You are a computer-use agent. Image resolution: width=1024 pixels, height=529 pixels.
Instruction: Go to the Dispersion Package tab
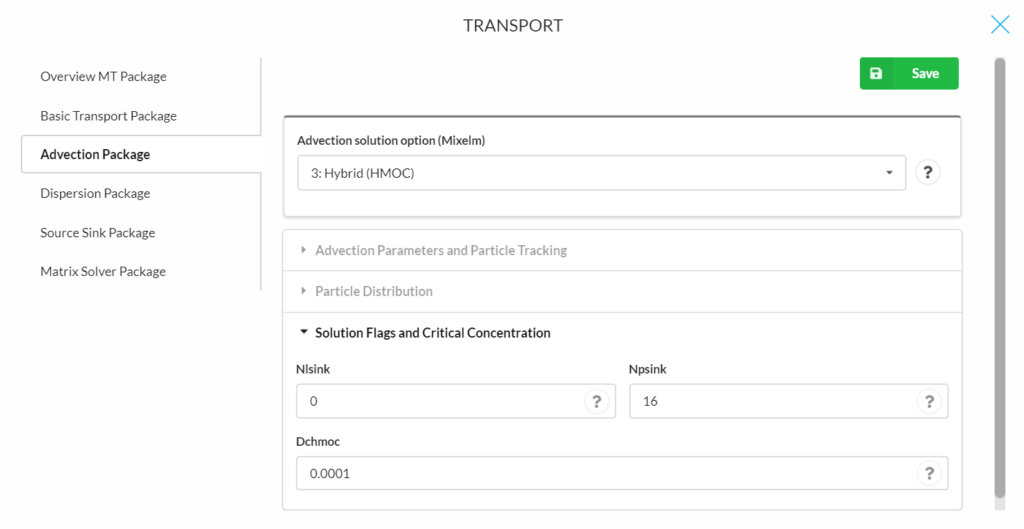(x=95, y=193)
